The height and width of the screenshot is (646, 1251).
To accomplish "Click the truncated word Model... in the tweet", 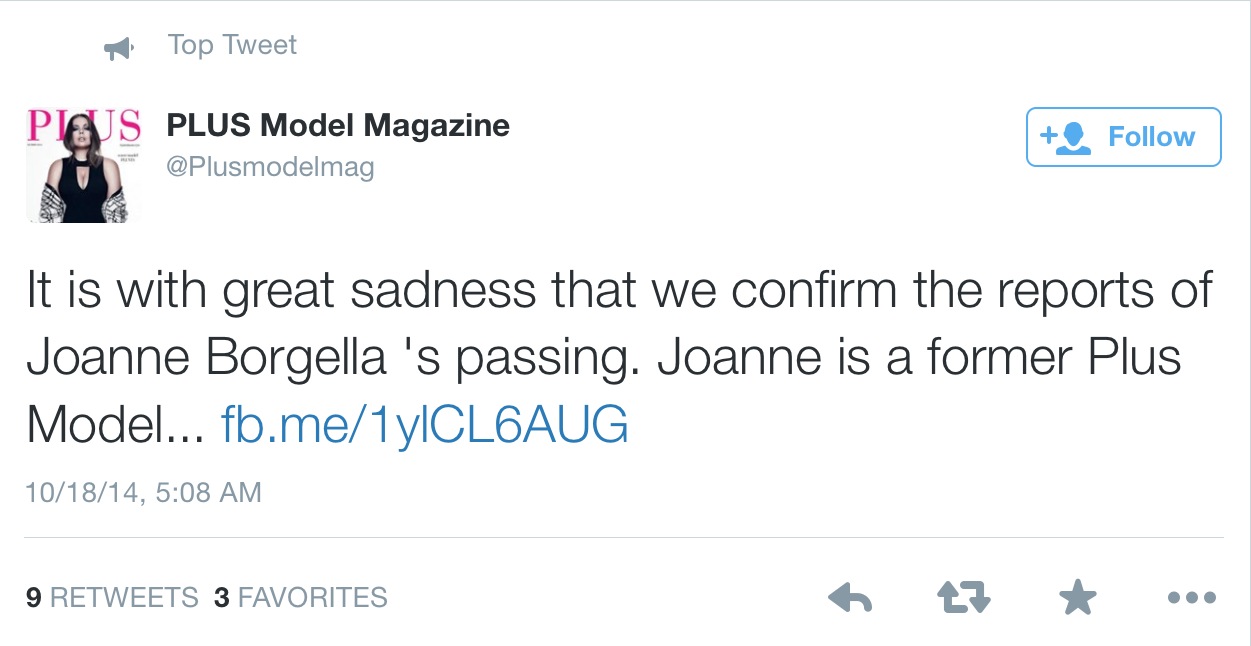I will [x=115, y=426].
